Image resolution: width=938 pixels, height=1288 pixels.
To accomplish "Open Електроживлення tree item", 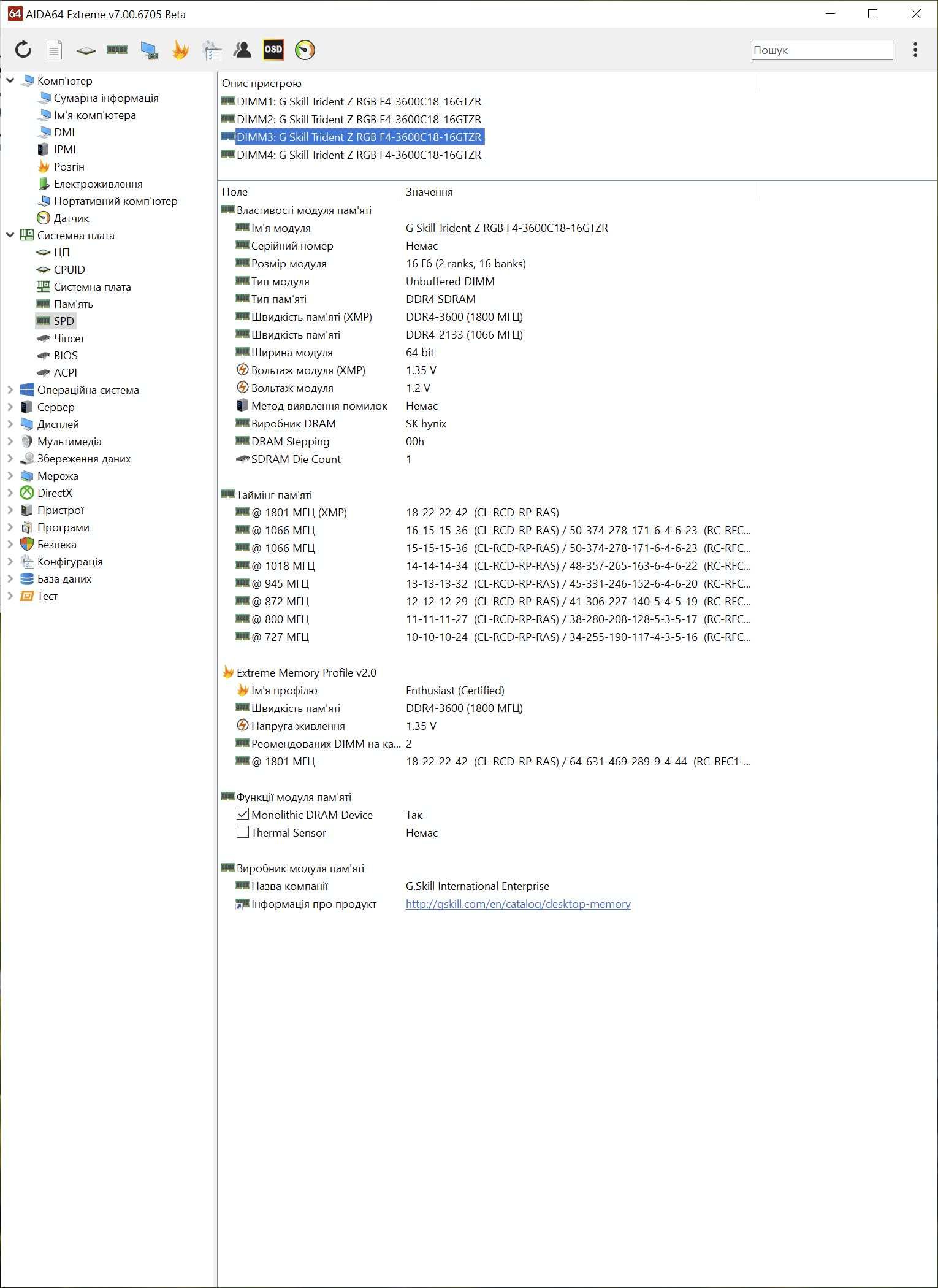I will pyautogui.click(x=97, y=184).
